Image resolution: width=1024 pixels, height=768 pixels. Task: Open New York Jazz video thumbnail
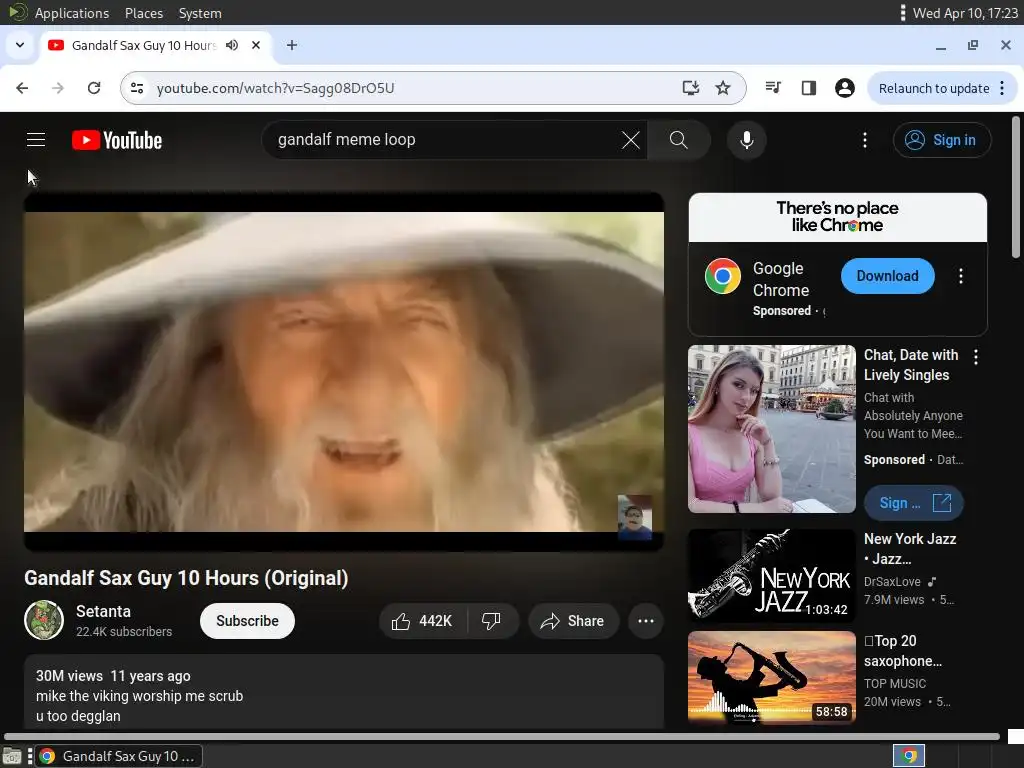[771, 575]
